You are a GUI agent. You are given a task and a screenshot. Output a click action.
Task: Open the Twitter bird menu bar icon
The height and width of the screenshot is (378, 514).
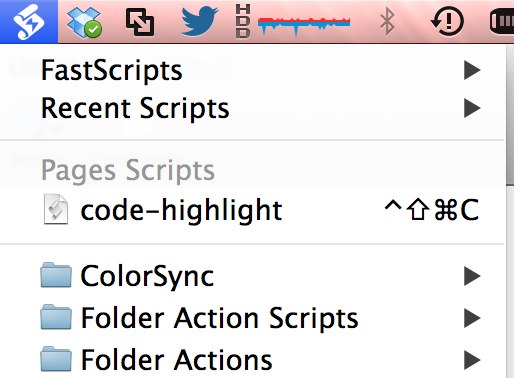(199, 21)
